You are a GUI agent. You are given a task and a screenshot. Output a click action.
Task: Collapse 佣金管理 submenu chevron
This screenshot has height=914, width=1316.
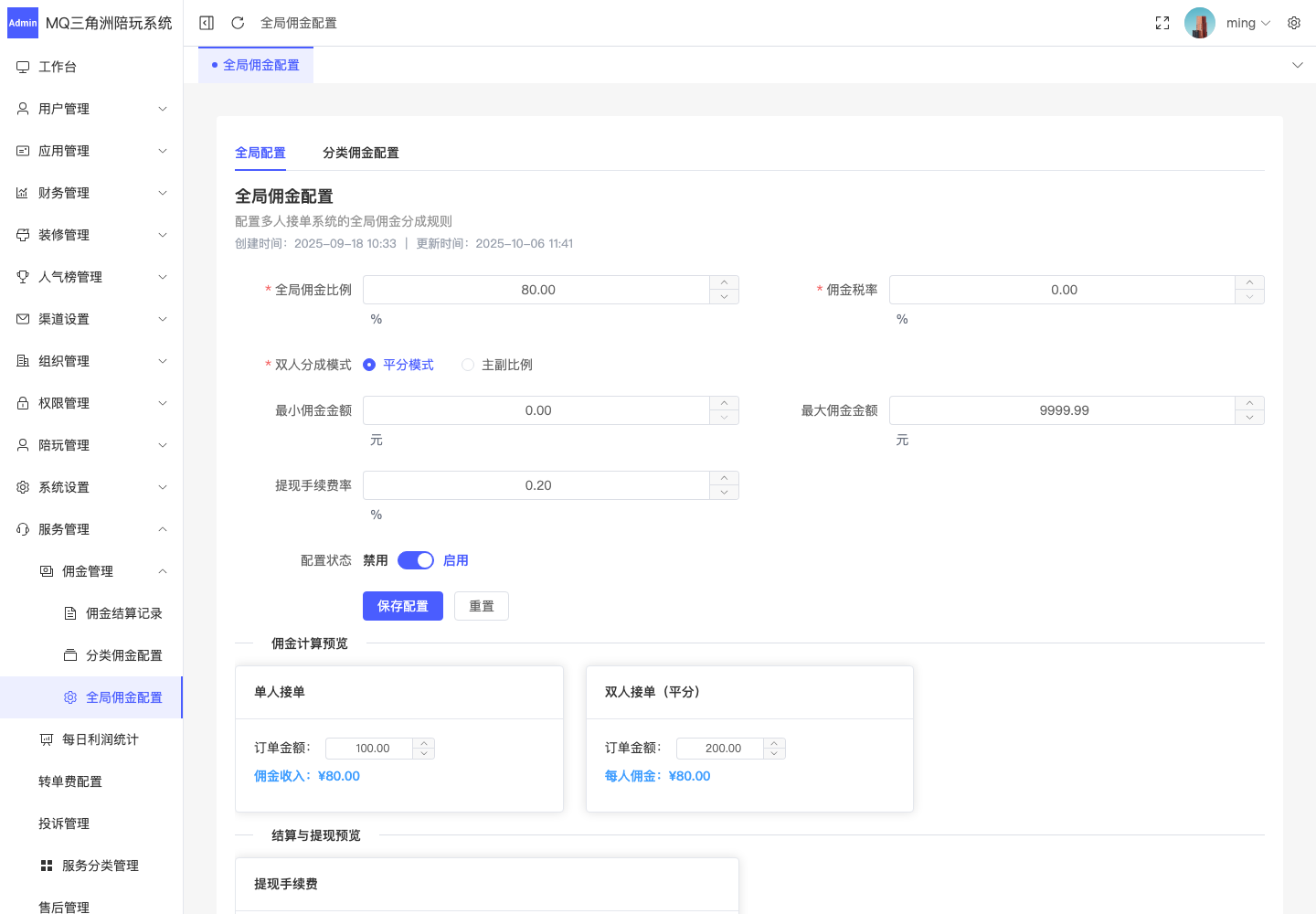point(163,571)
